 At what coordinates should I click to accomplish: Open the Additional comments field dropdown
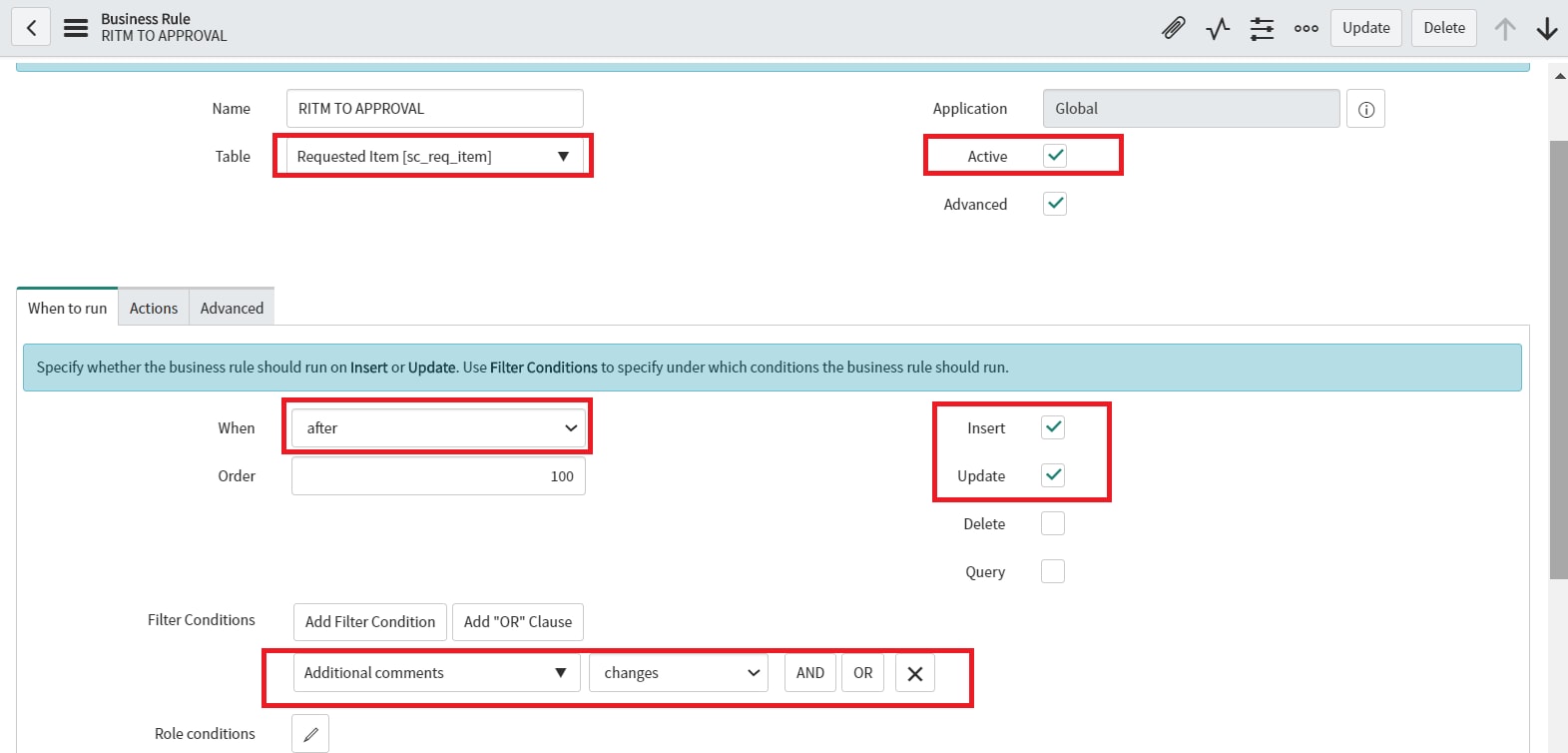pos(436,673)
